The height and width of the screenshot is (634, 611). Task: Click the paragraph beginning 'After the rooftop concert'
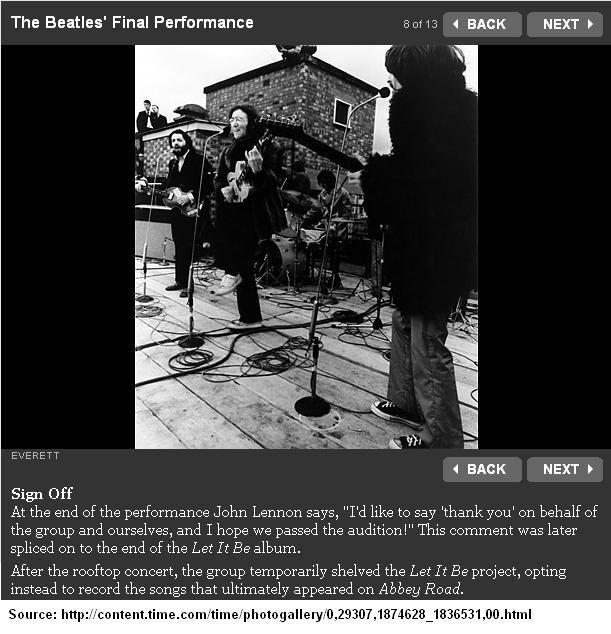(x=289, y=580)
